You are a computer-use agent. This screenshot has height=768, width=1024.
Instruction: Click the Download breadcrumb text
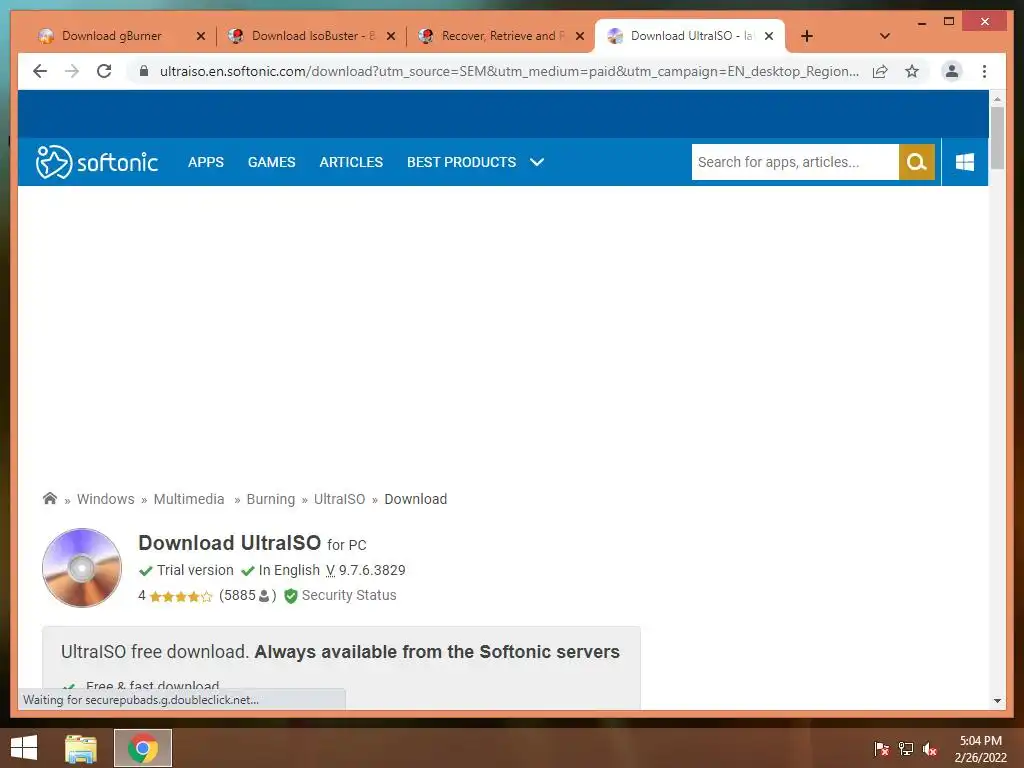point(415,499)
